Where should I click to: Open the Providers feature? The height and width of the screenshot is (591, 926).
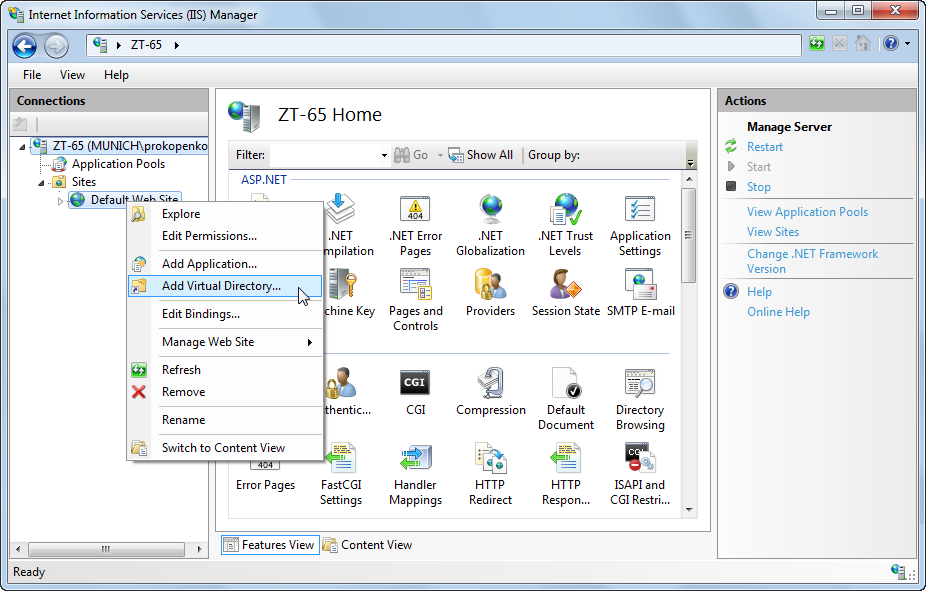[x=490, y=293]
